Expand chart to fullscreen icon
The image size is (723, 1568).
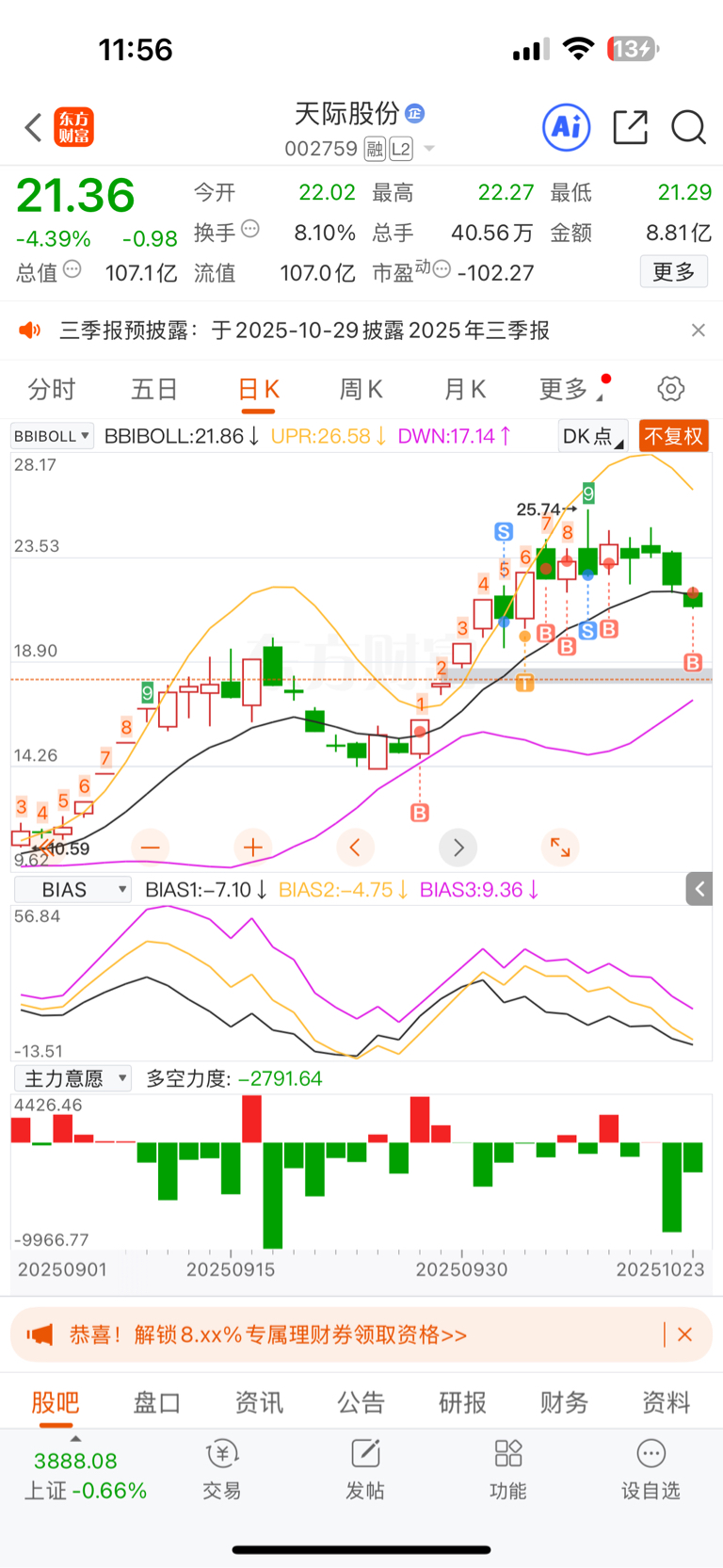point(560,848)
